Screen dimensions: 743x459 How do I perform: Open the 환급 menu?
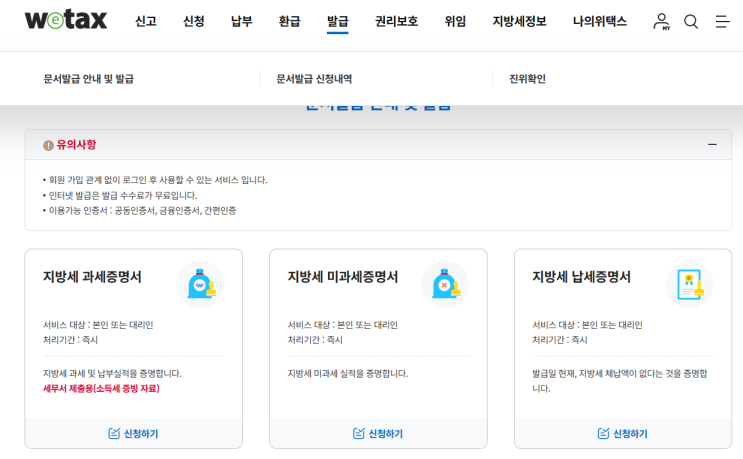coord(290,21)
